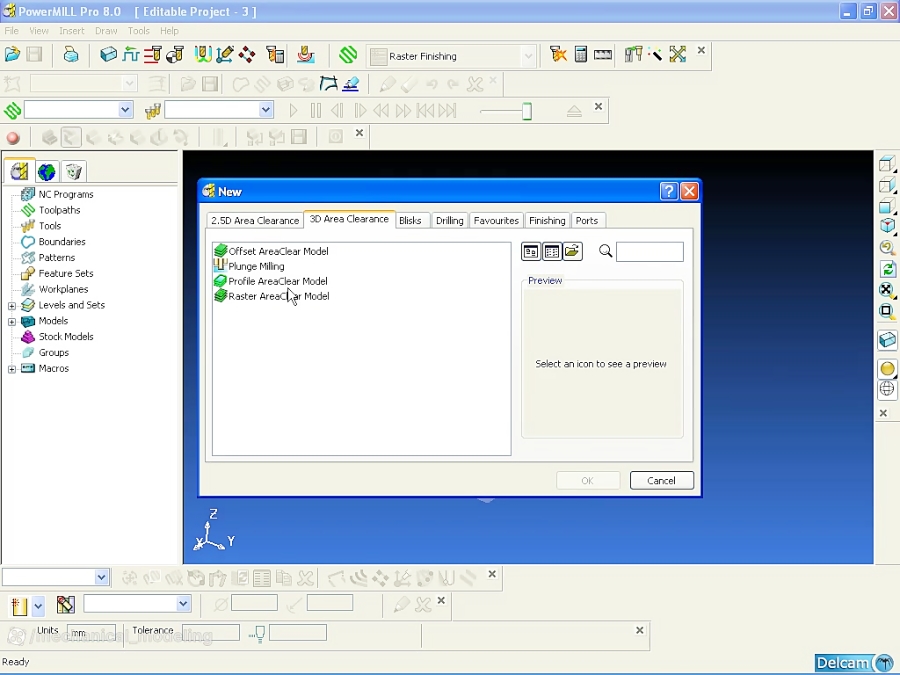Open the globe browser tab icon

pyautogui.click(x=46, y=171)
